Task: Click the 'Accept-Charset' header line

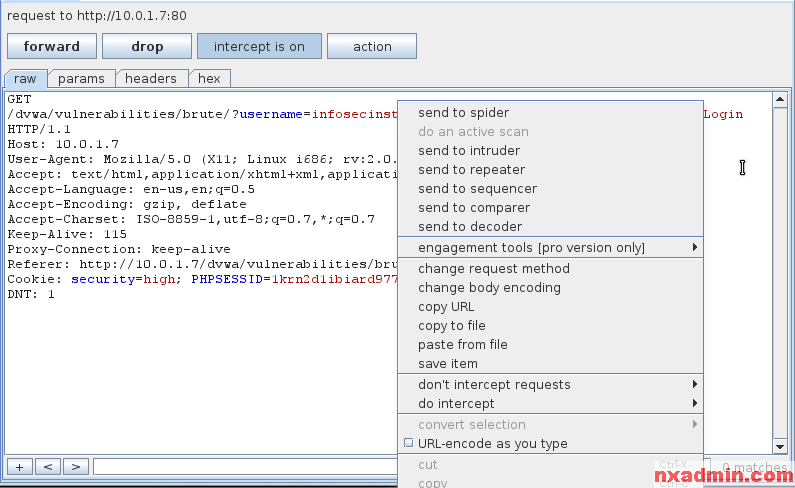Action: pos(191,219)
